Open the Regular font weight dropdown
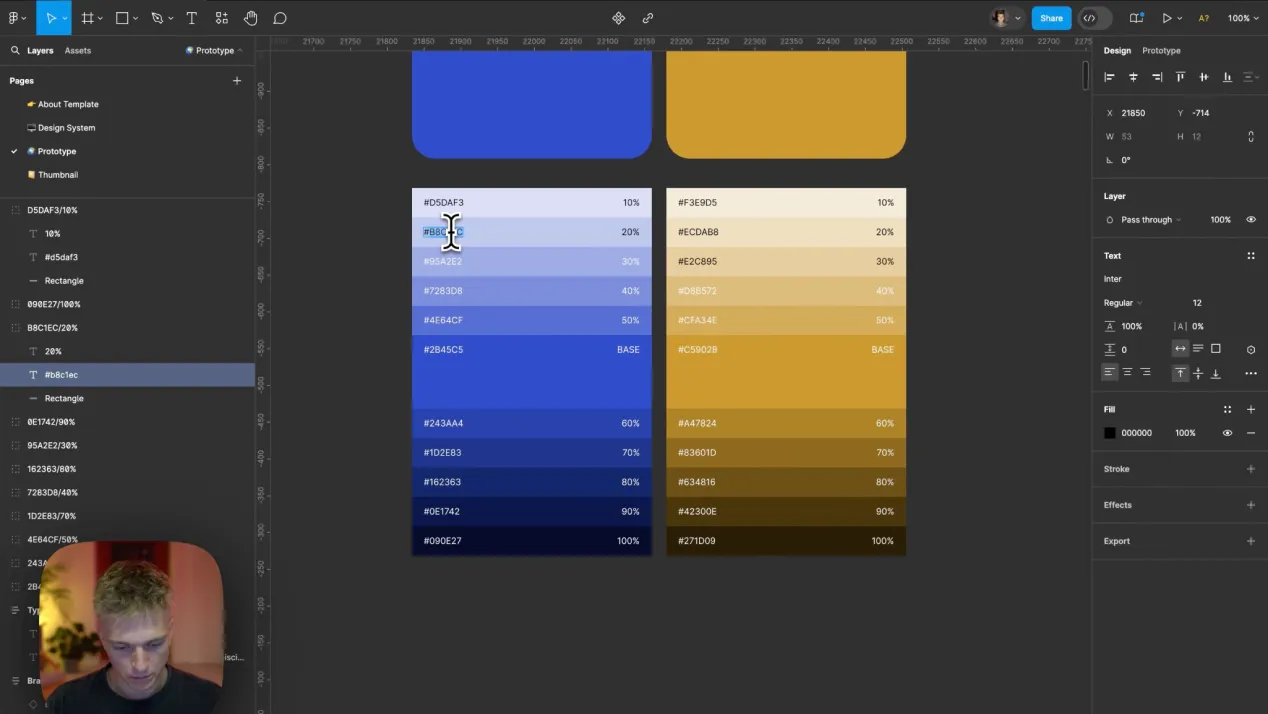The image size is (1268, 714). click(1122, 303)
